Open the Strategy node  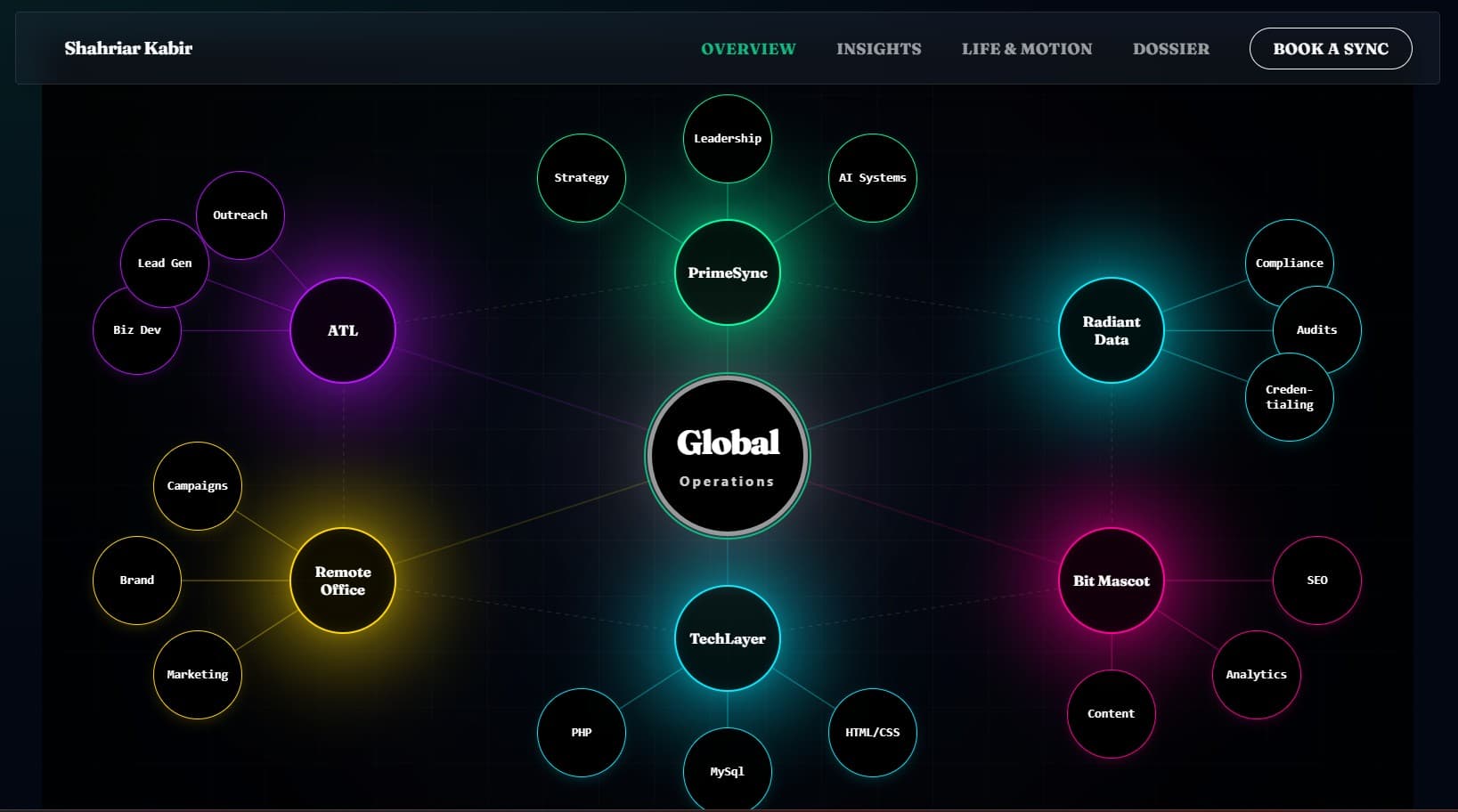point(581,177)
